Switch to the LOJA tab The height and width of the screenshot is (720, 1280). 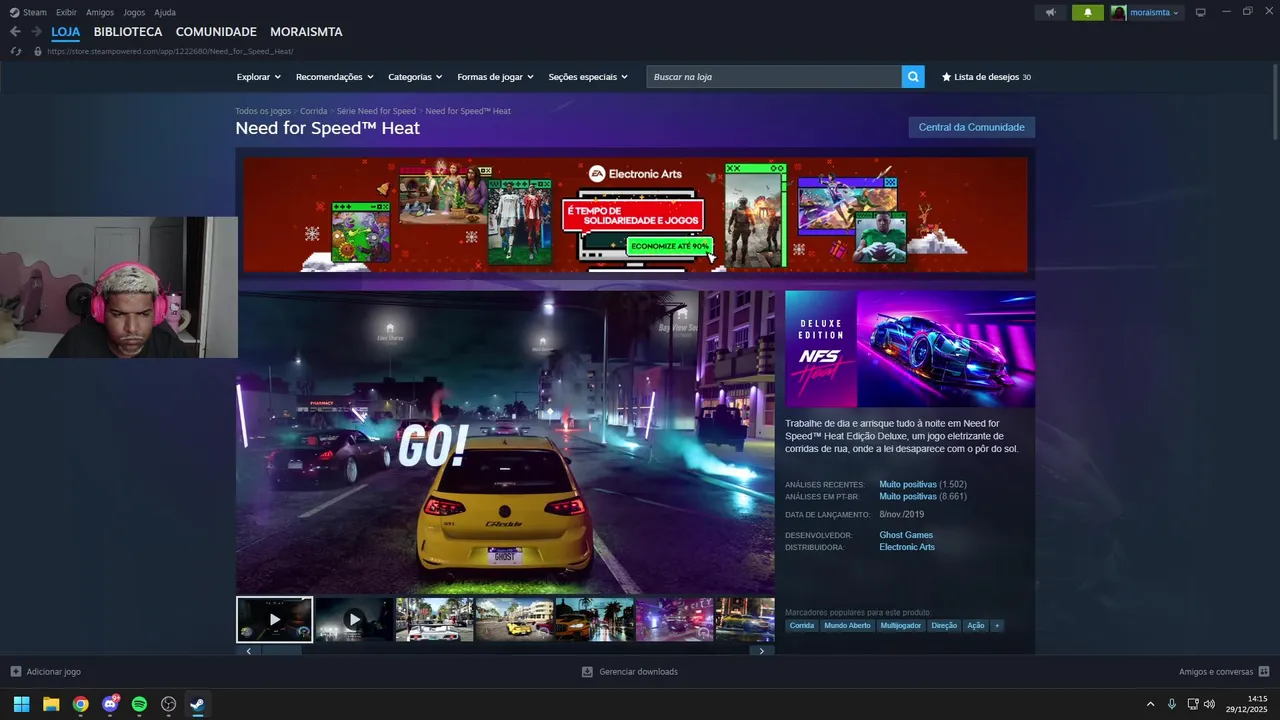pyautogui.click(x=66, y=32)
